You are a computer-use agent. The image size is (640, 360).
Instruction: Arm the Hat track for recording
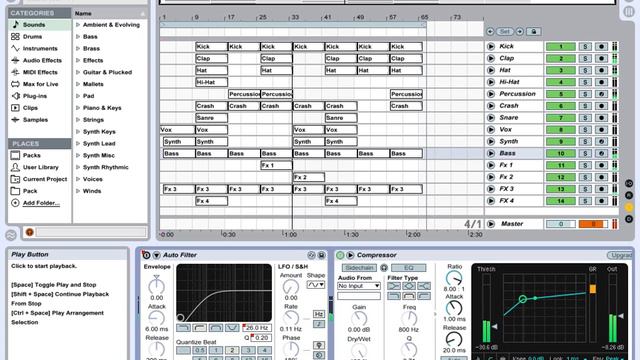pyautogui.click(x=601, y=70)
